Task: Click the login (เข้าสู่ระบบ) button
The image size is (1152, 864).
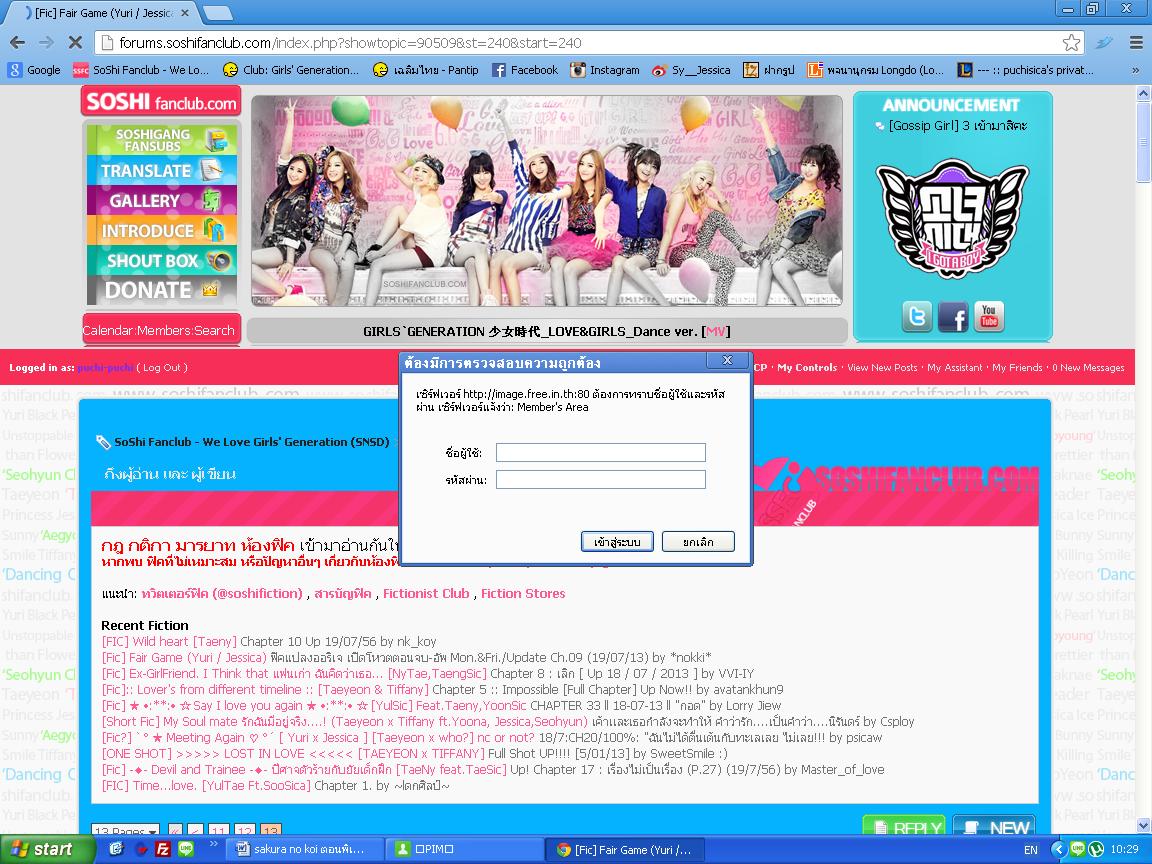Action: 617,542
